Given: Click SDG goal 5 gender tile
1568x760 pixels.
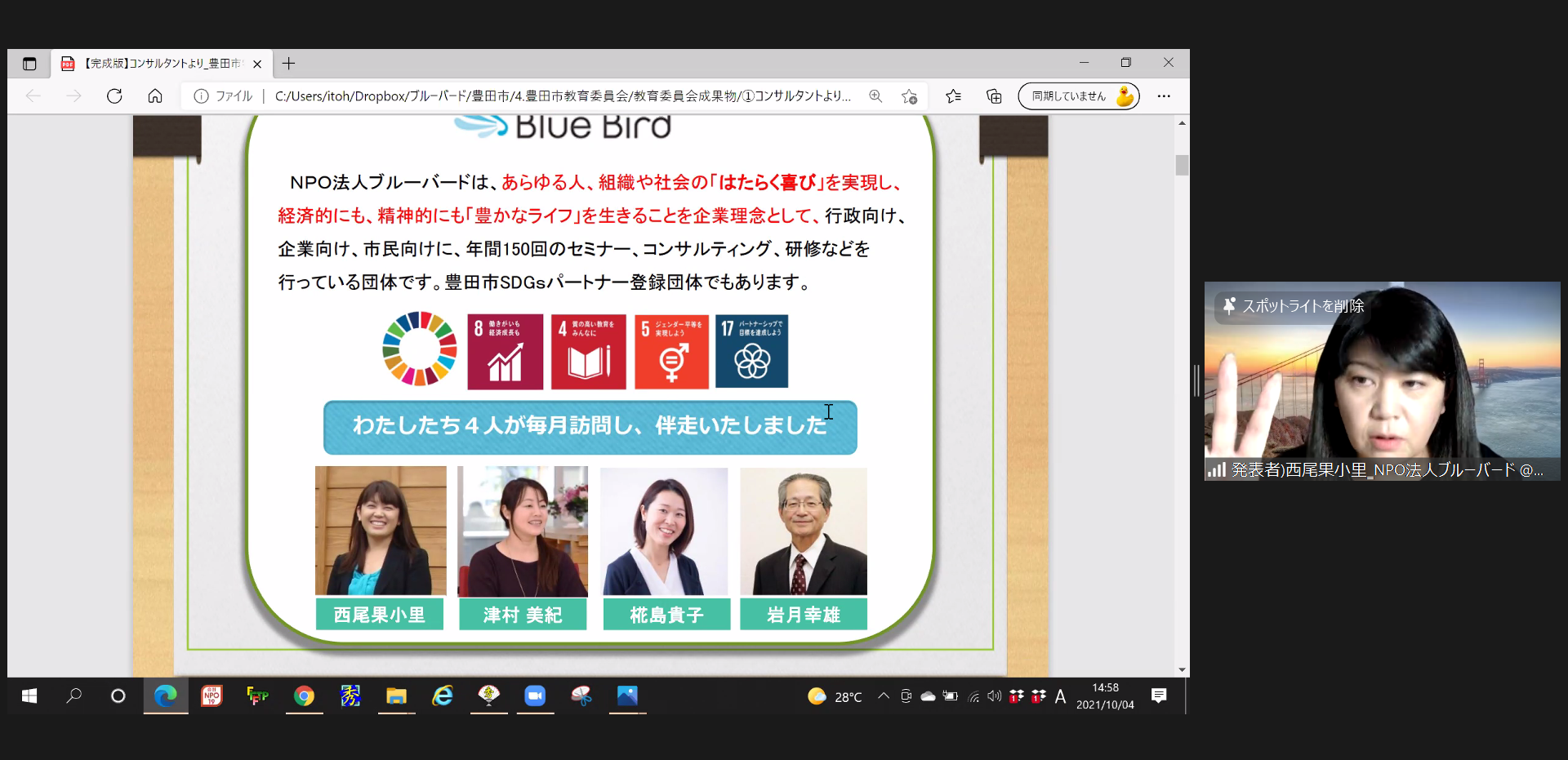Looking at the screenshot, I should [x=671, y=352].
